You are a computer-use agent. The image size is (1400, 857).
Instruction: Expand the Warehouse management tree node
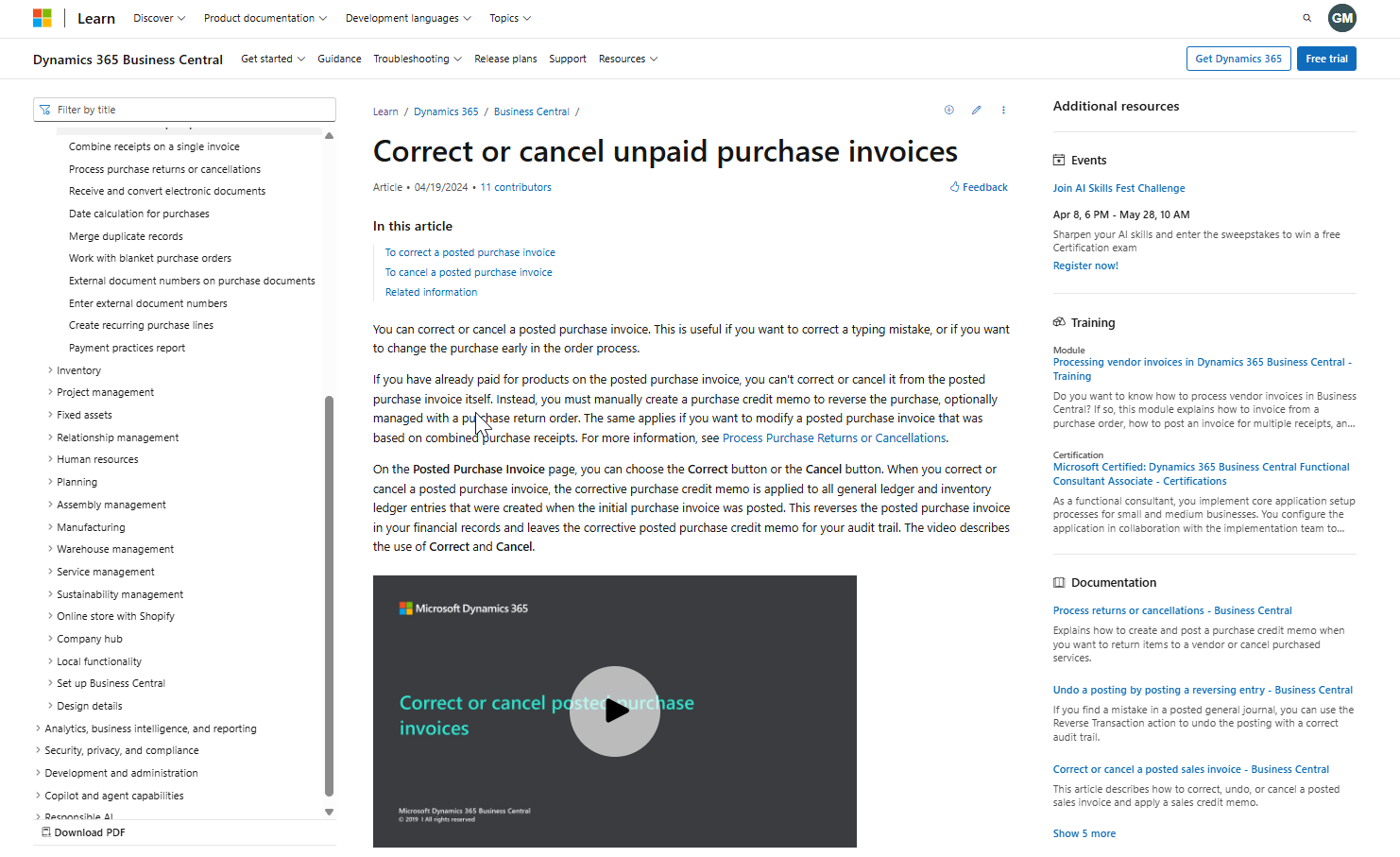coord(51,549)
